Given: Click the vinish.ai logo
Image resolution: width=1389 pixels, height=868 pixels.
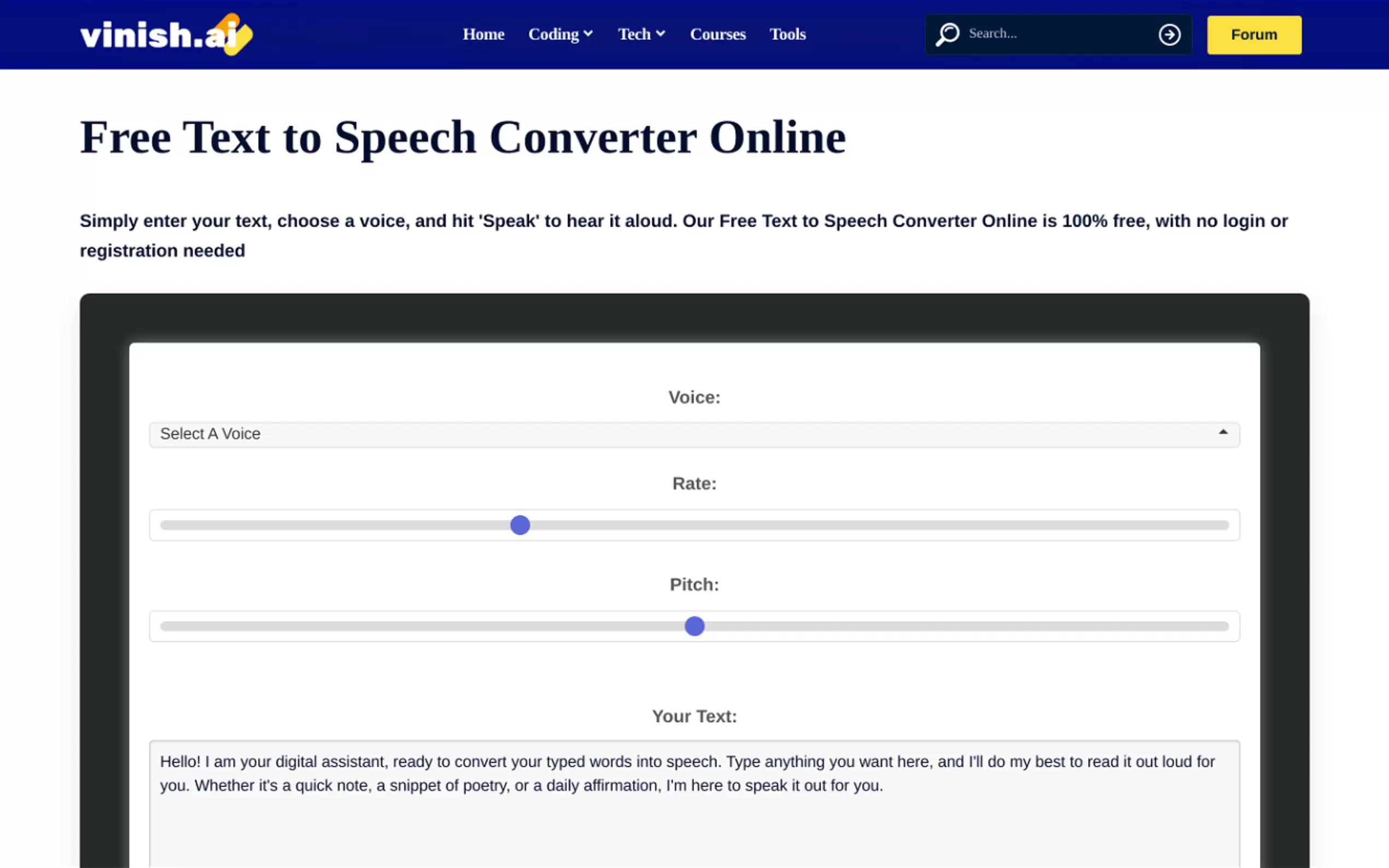Looking at the screenshot, I should 166,34.
